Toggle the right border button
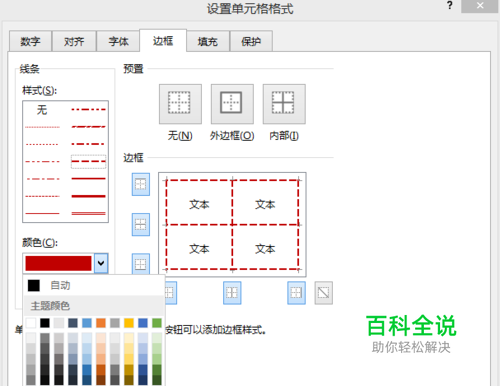Screen dimensions: 500x386 pos(296,293)
